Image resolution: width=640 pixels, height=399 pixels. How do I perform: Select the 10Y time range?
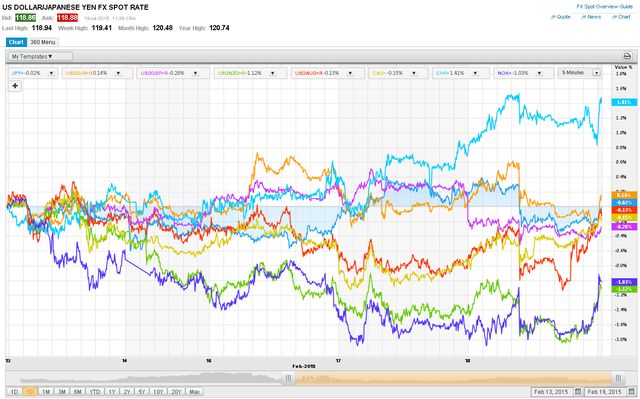click(158, 392)
